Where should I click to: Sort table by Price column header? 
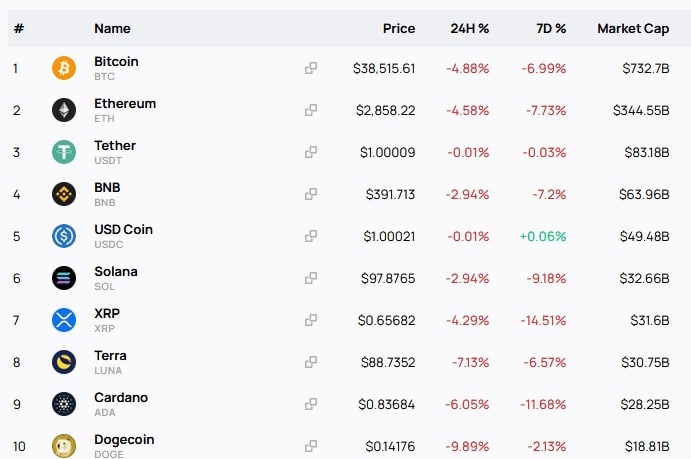point(399,29)
